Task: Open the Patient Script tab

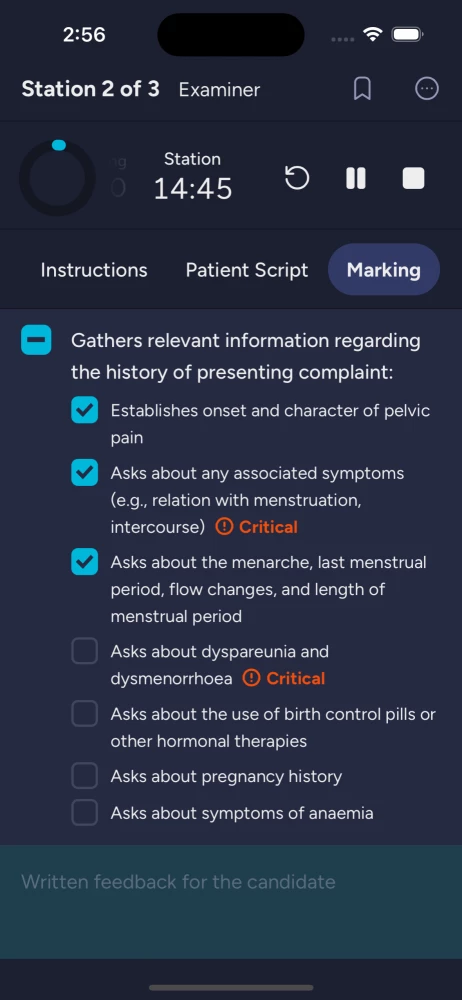Action: click(x=247, y=270)
